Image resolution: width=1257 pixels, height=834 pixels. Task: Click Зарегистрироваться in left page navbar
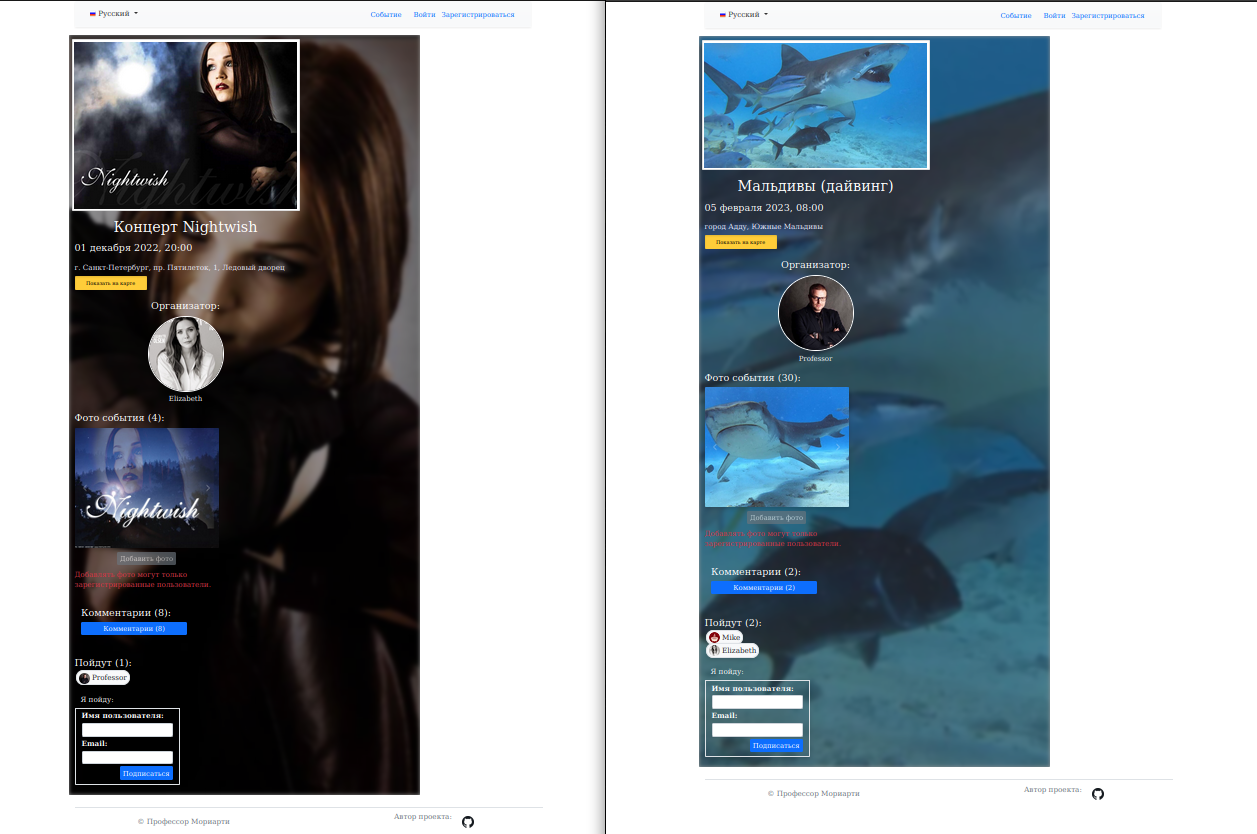[478, 15]
